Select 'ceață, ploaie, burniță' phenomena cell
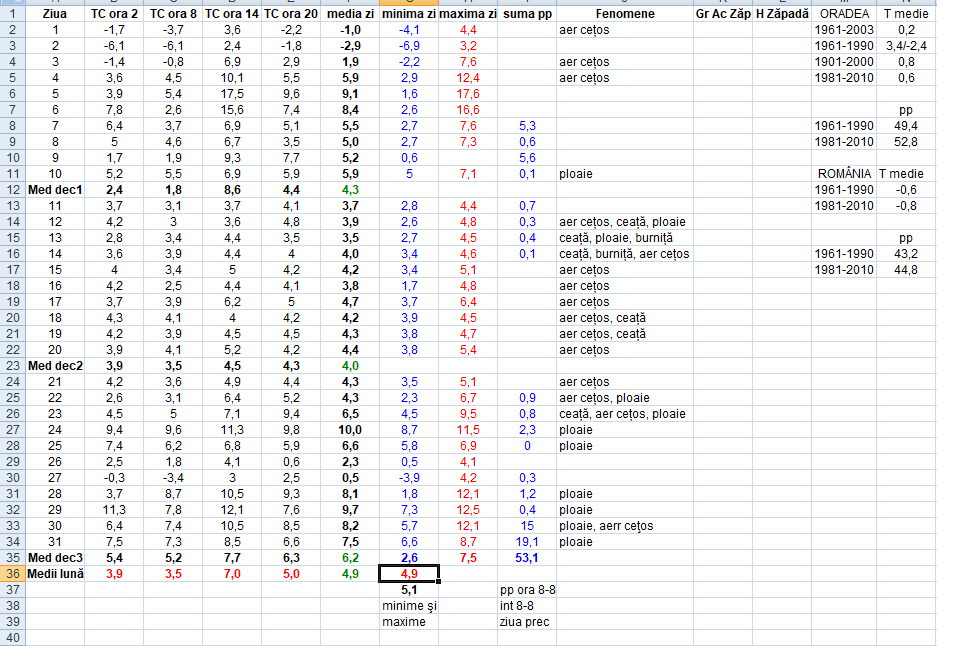 tap(625, 238)
